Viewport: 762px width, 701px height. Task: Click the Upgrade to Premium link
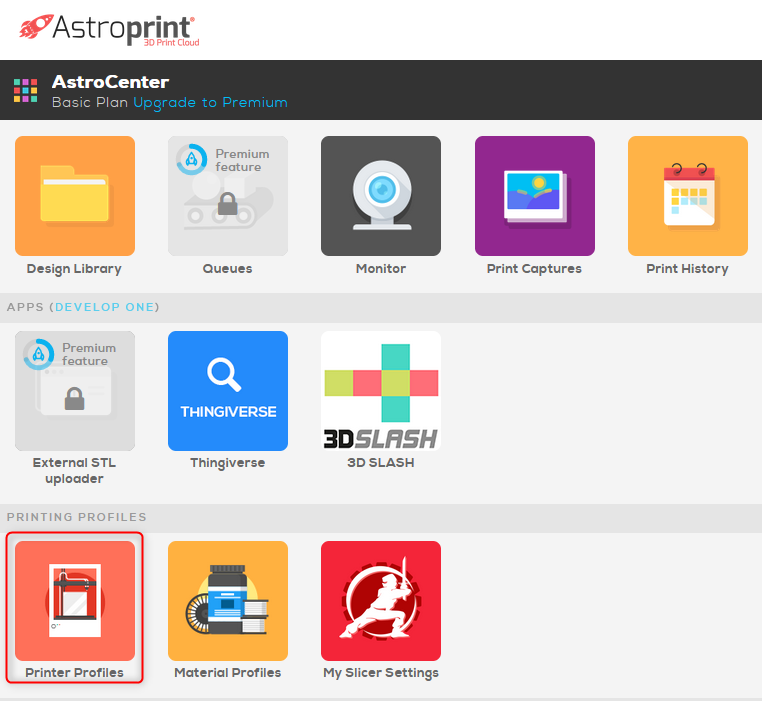click(x=210, y=103)
